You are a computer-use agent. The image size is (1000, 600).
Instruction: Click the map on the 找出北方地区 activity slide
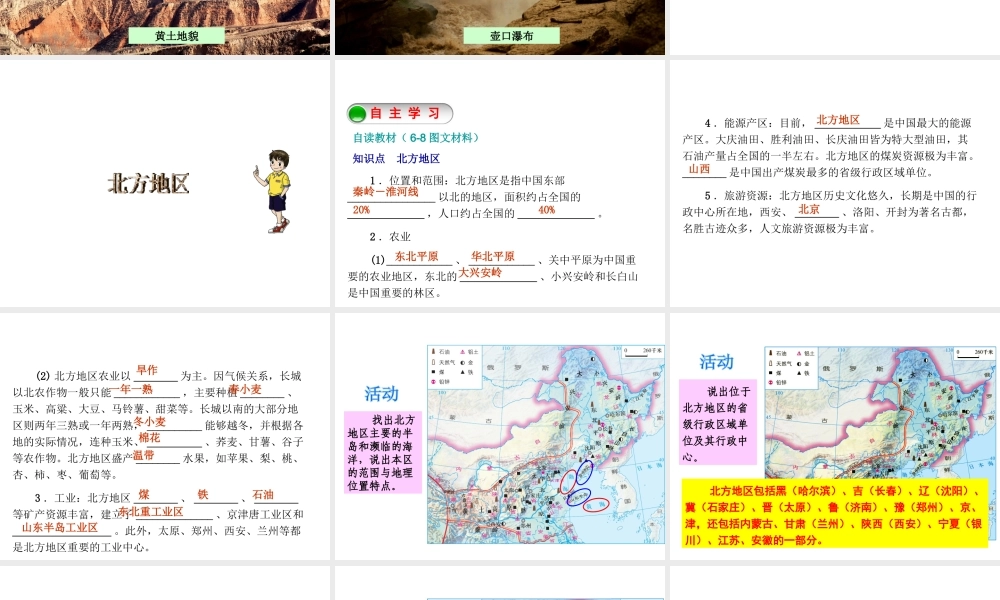tap(546, 444)
